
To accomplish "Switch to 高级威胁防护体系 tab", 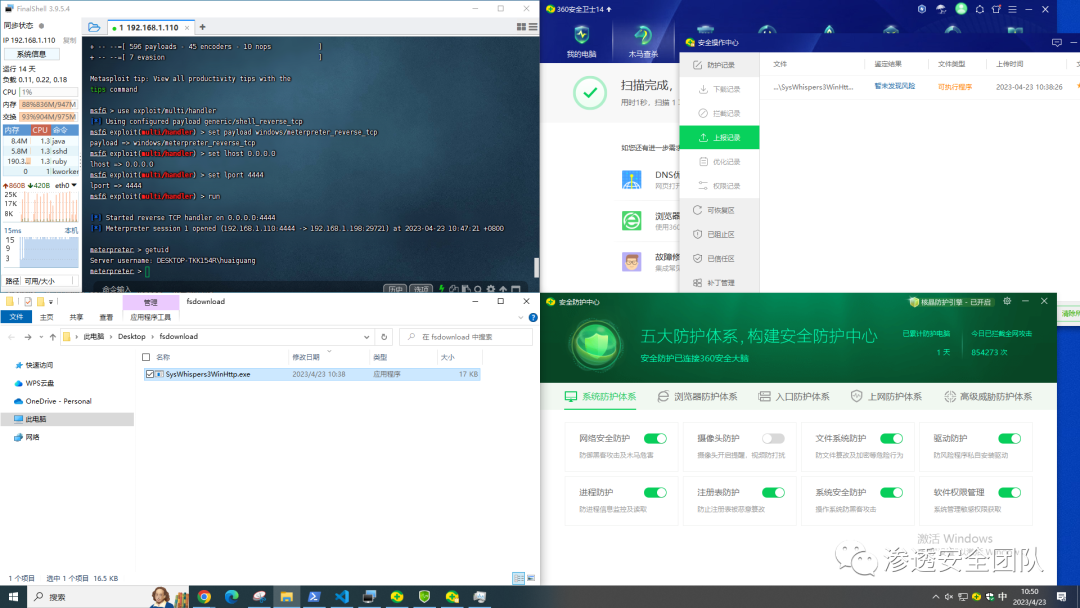I will (x=988, y=397).
